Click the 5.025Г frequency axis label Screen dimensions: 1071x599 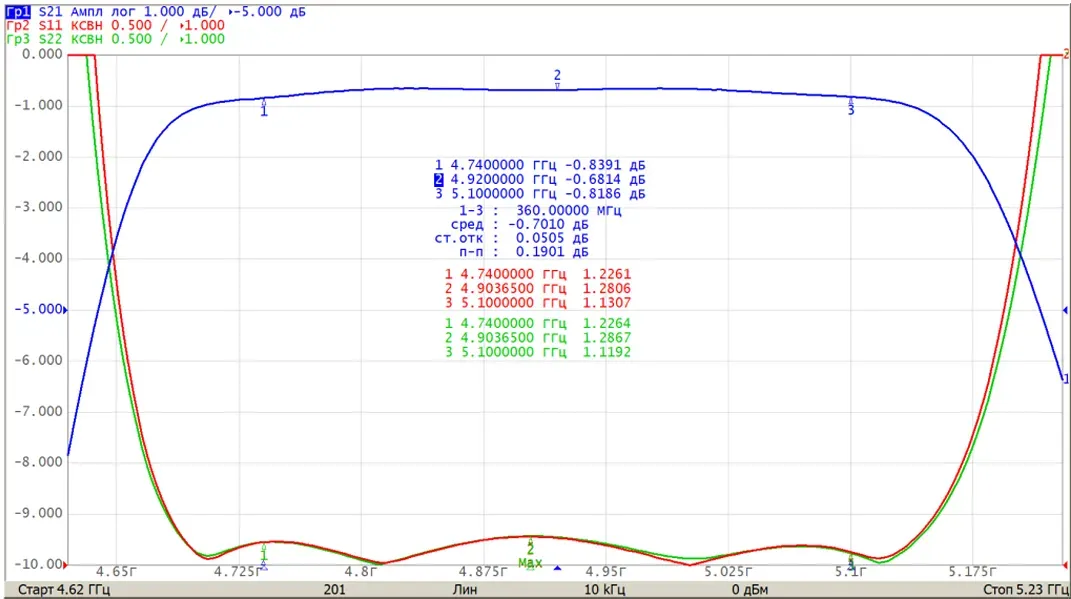pos(728,572)
